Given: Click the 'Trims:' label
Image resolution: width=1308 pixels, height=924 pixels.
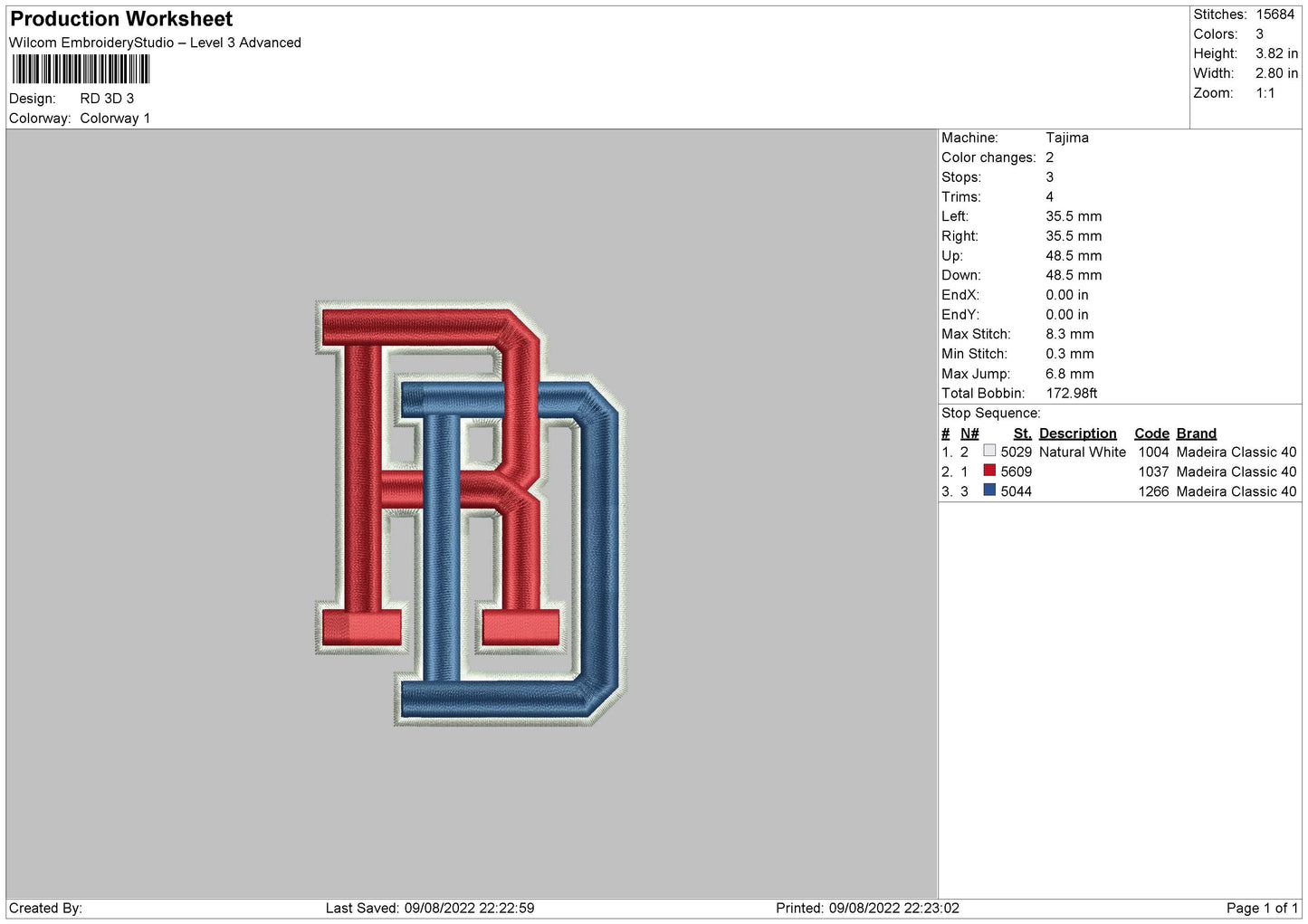Looking at the screenshot, I should (x=961, y=197).
